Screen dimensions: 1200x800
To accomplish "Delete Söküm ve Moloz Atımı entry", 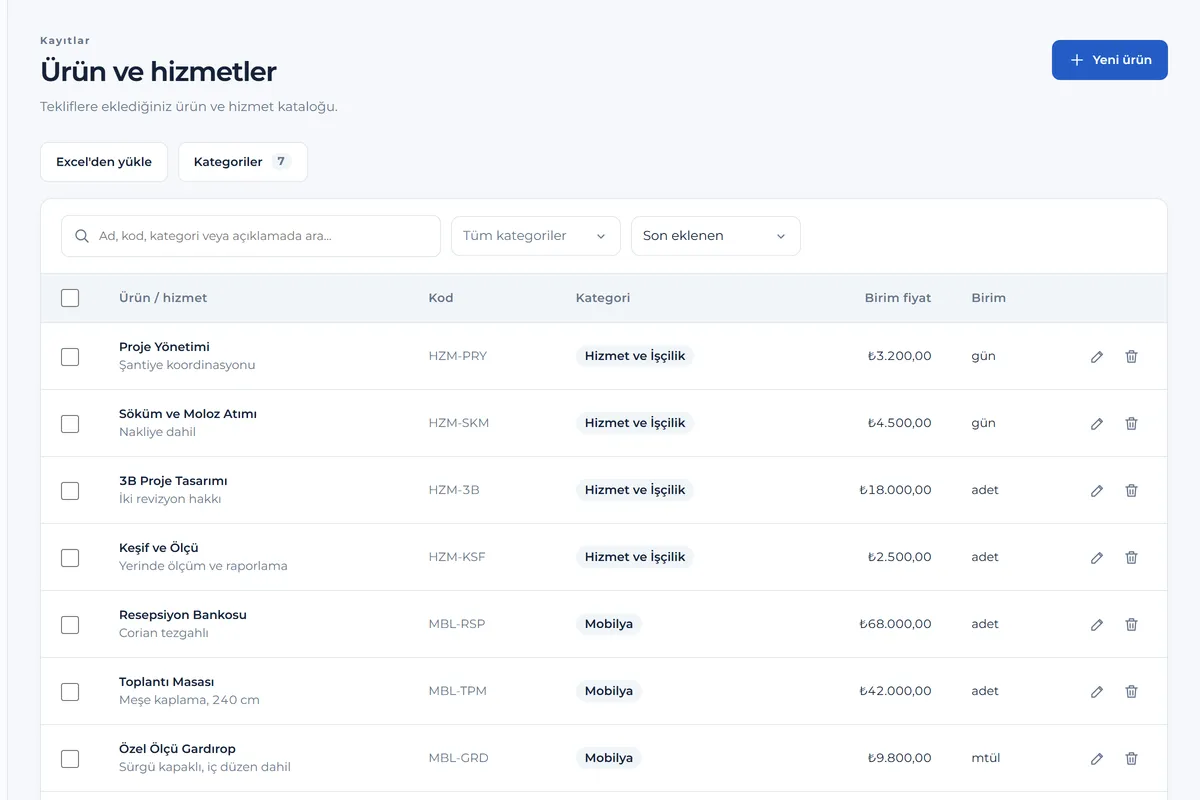I will (x=1131, y=423).
